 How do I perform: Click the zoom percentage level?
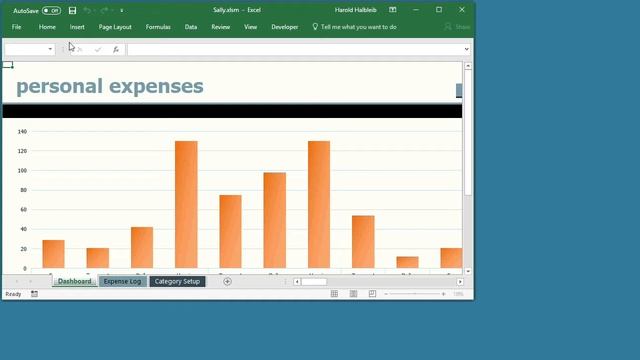point(458,294)
